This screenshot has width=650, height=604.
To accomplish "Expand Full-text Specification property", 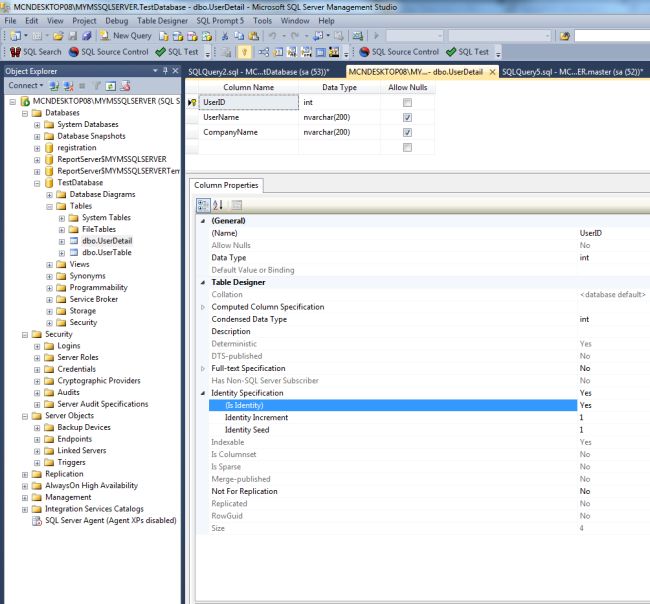I will (x=203, y=369).
